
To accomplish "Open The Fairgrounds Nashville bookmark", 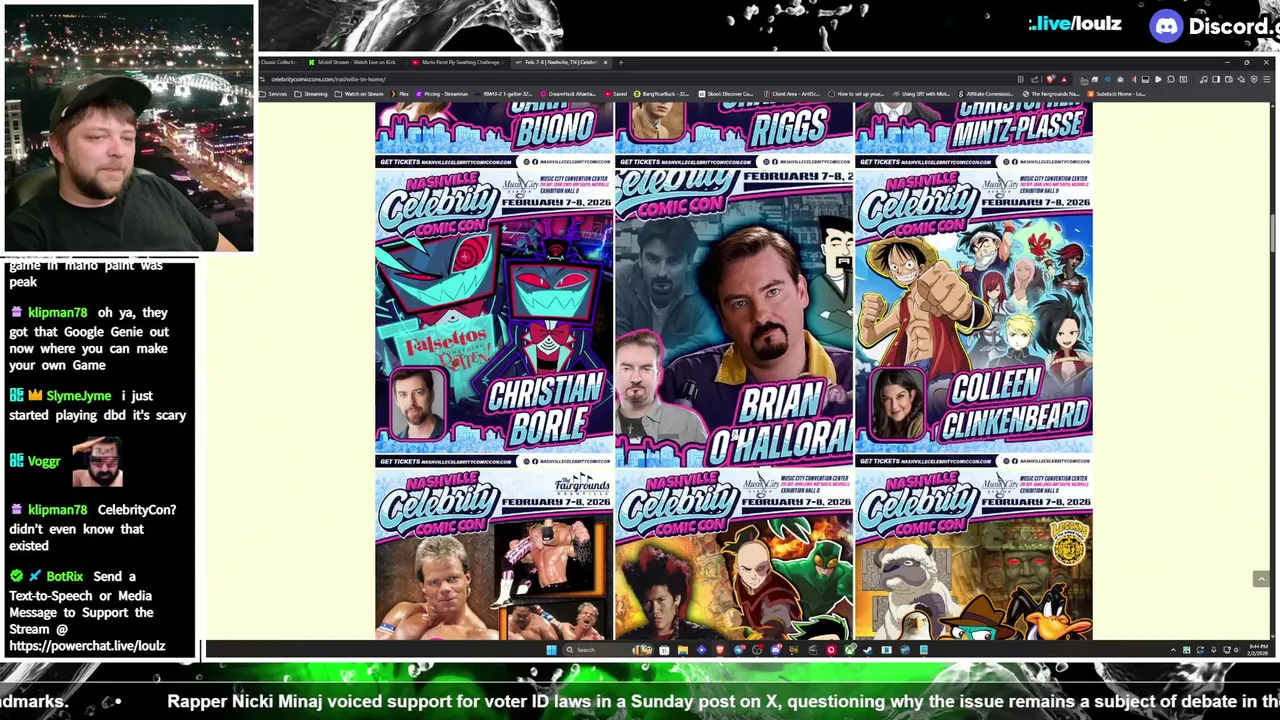I will pos(1051,94).
